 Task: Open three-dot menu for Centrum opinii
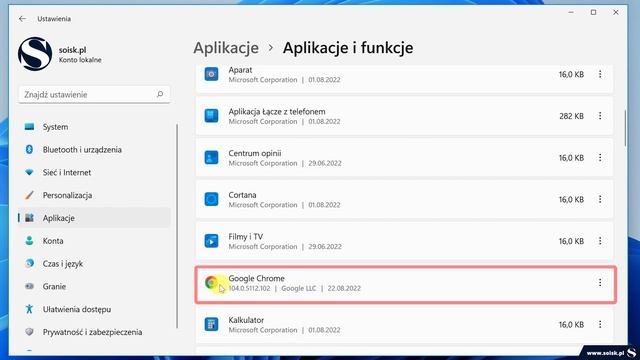(x=600, y=158)
